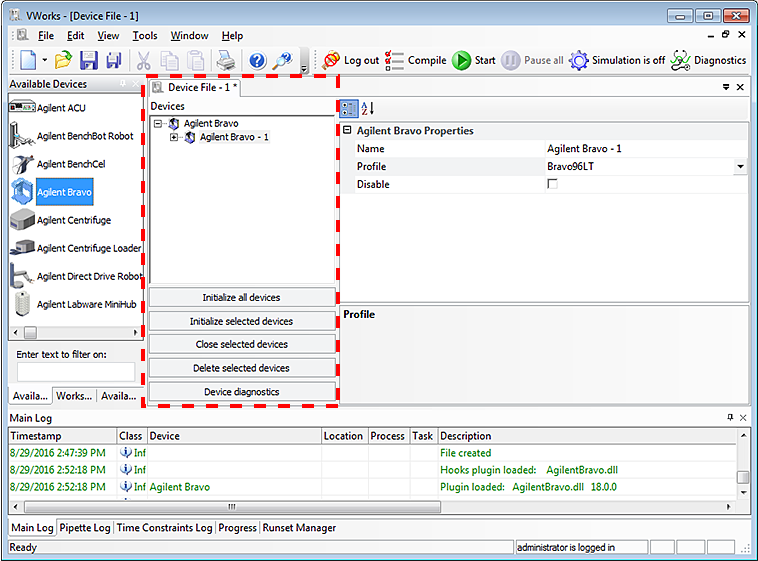The height and width of the screenshot is (561, 758).
Task: Click Initialize all devices button
Action: click(241, 298)
